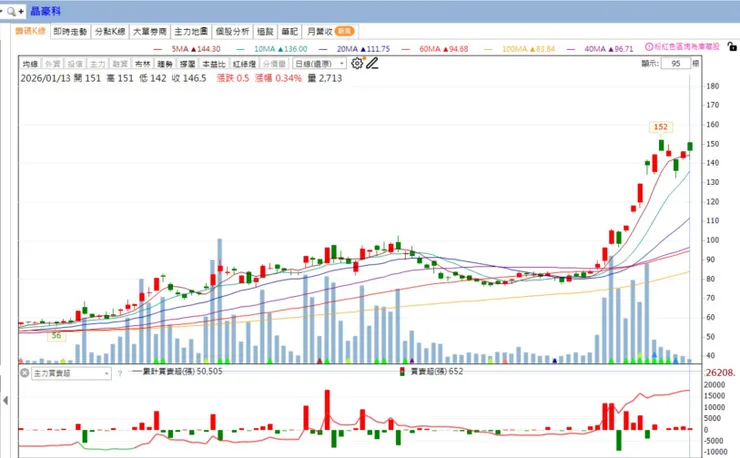Open the dropdown arrow before search icon
Viewport: 740px width, 458px height.
pos(2,11)
